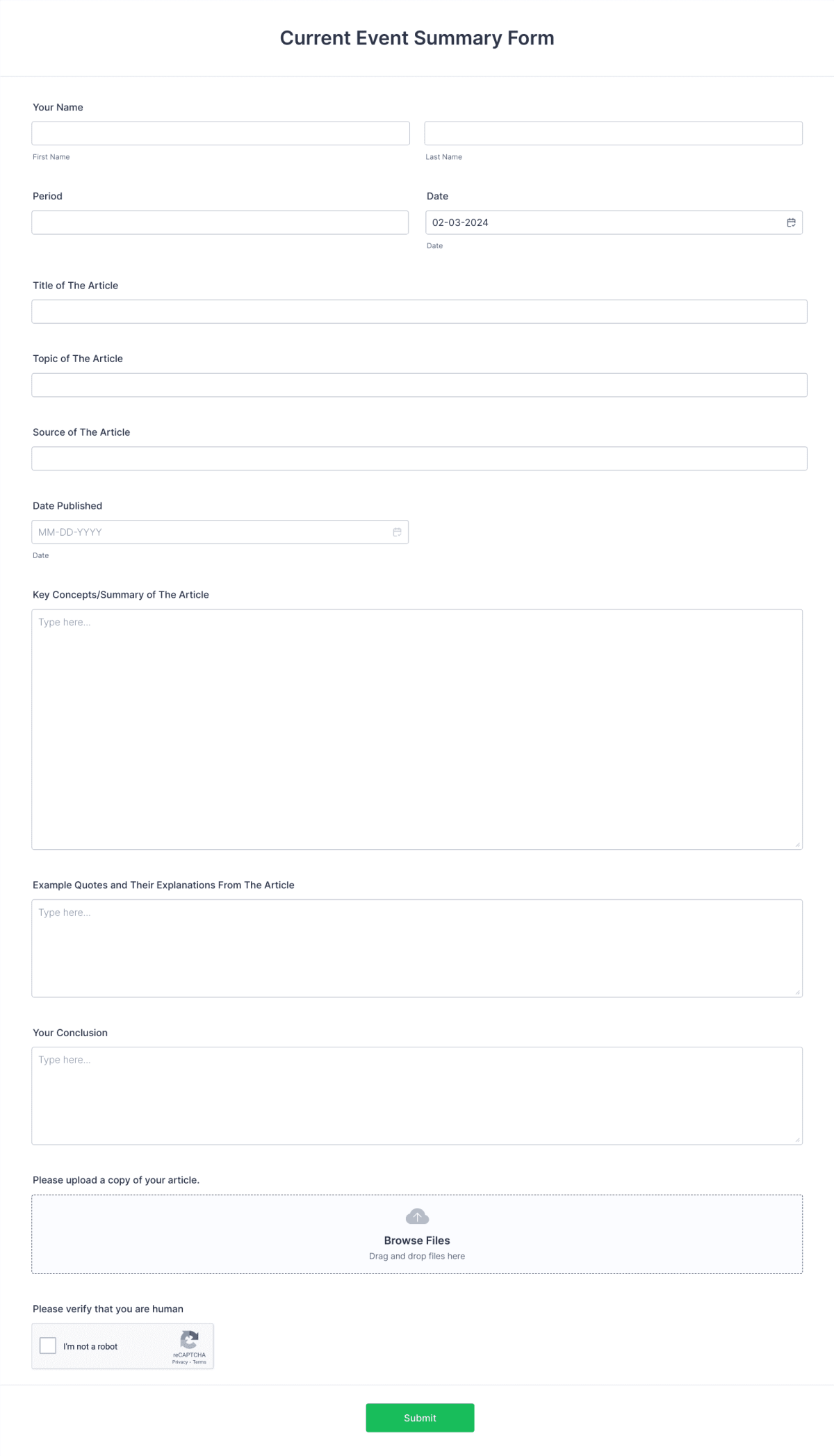Screen dimensions: 834x1456
Task: Select the Period input field
Action: point(220,222)
